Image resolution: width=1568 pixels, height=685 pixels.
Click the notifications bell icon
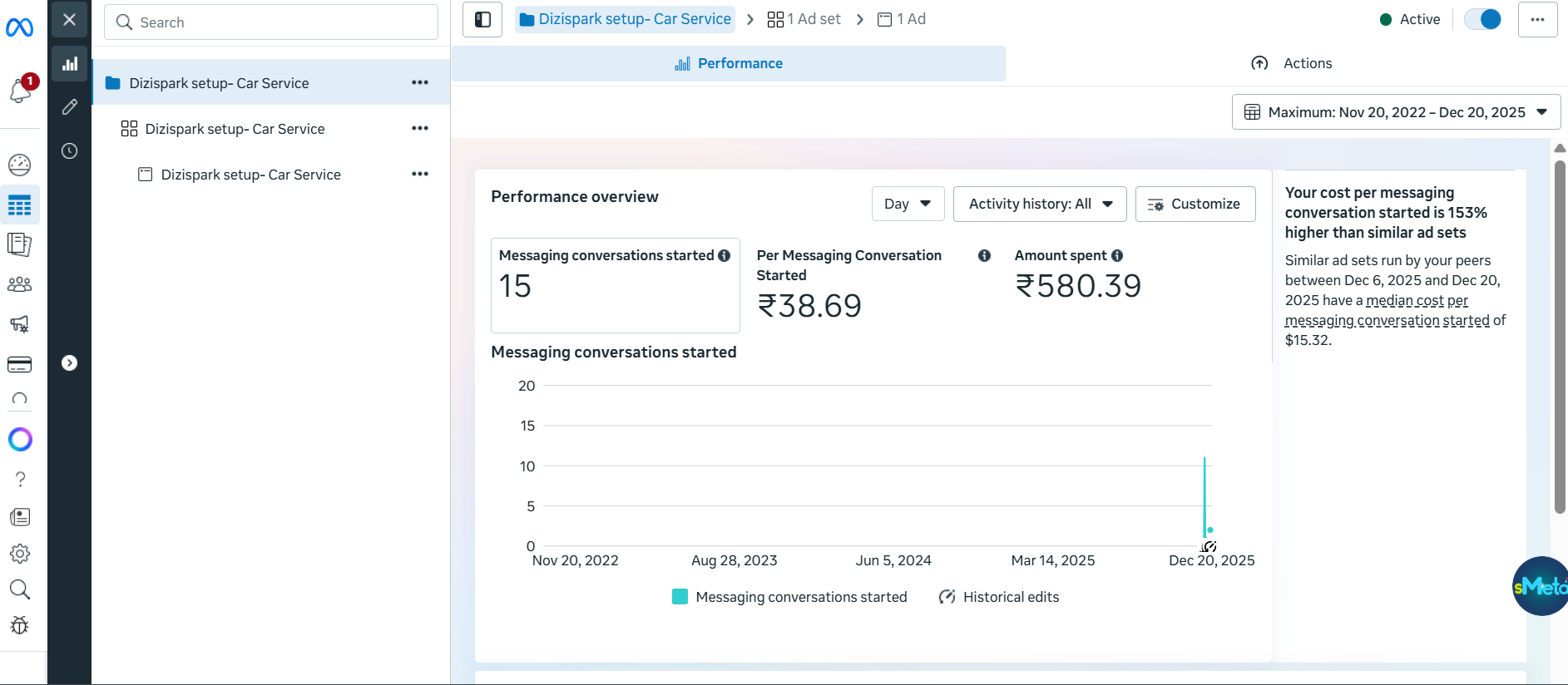(20, 91)
